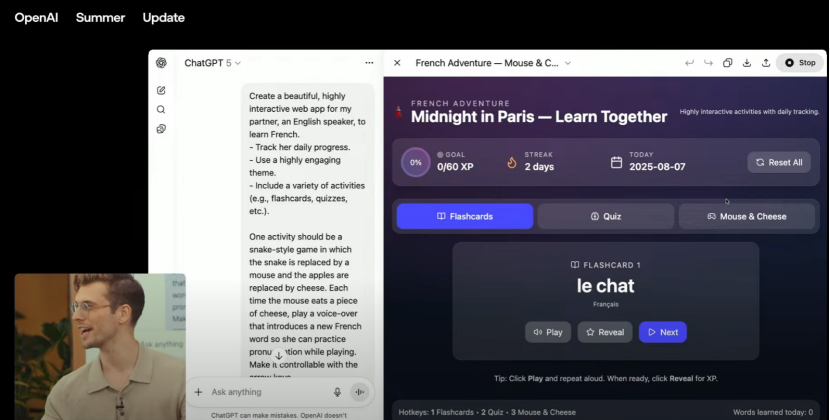
Task: Reveal the flashcard translation
Action: click(x=605, y=332)
